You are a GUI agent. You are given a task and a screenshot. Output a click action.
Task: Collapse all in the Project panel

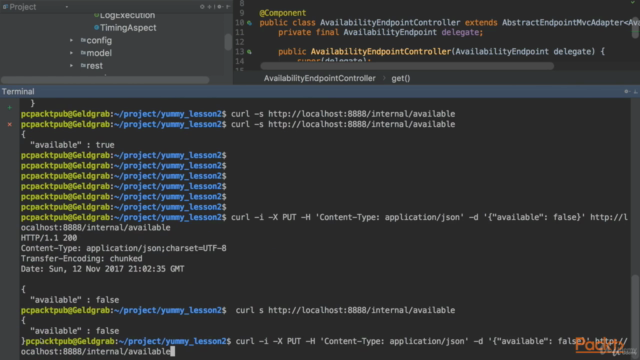point(210,7)
